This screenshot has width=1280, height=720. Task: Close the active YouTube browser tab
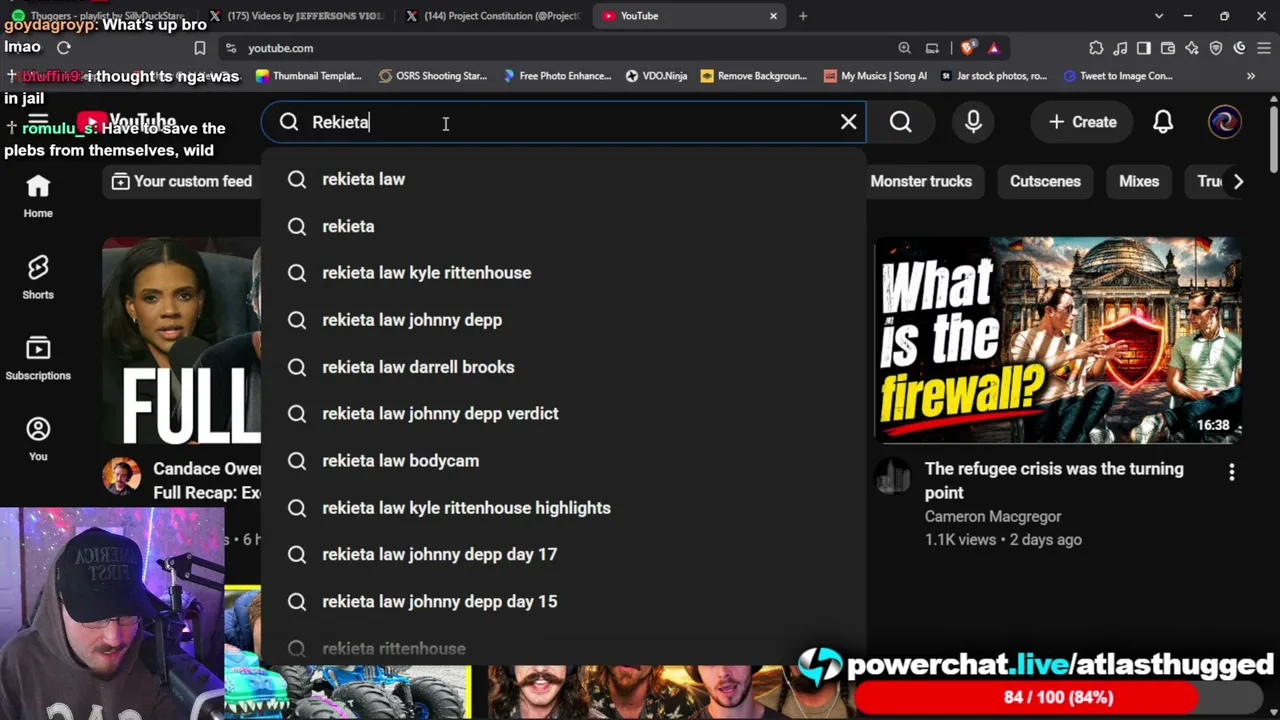coord(773,16)
